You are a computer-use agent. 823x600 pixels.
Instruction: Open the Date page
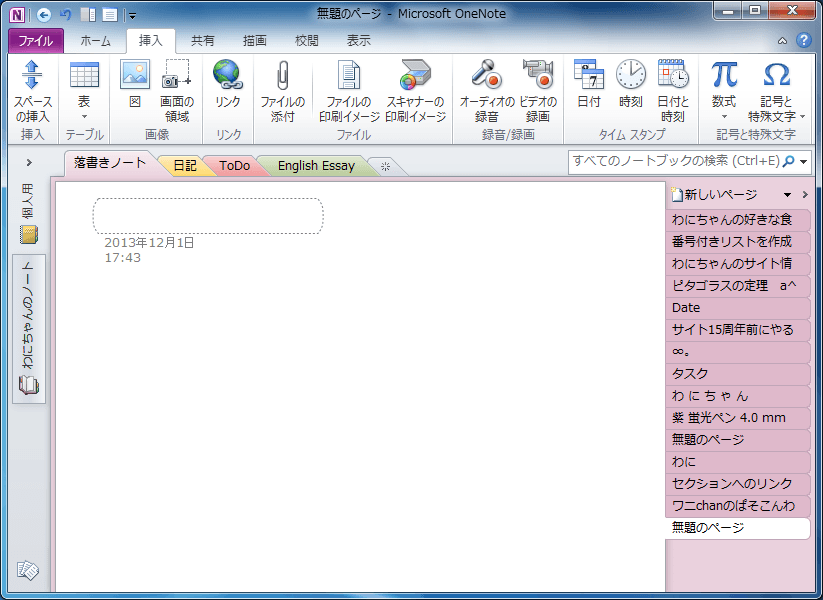(x=737, y=308)
